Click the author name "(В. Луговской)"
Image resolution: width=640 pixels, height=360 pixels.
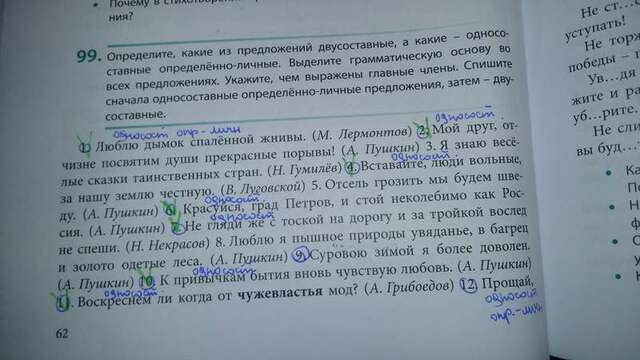tap(263, 188)
